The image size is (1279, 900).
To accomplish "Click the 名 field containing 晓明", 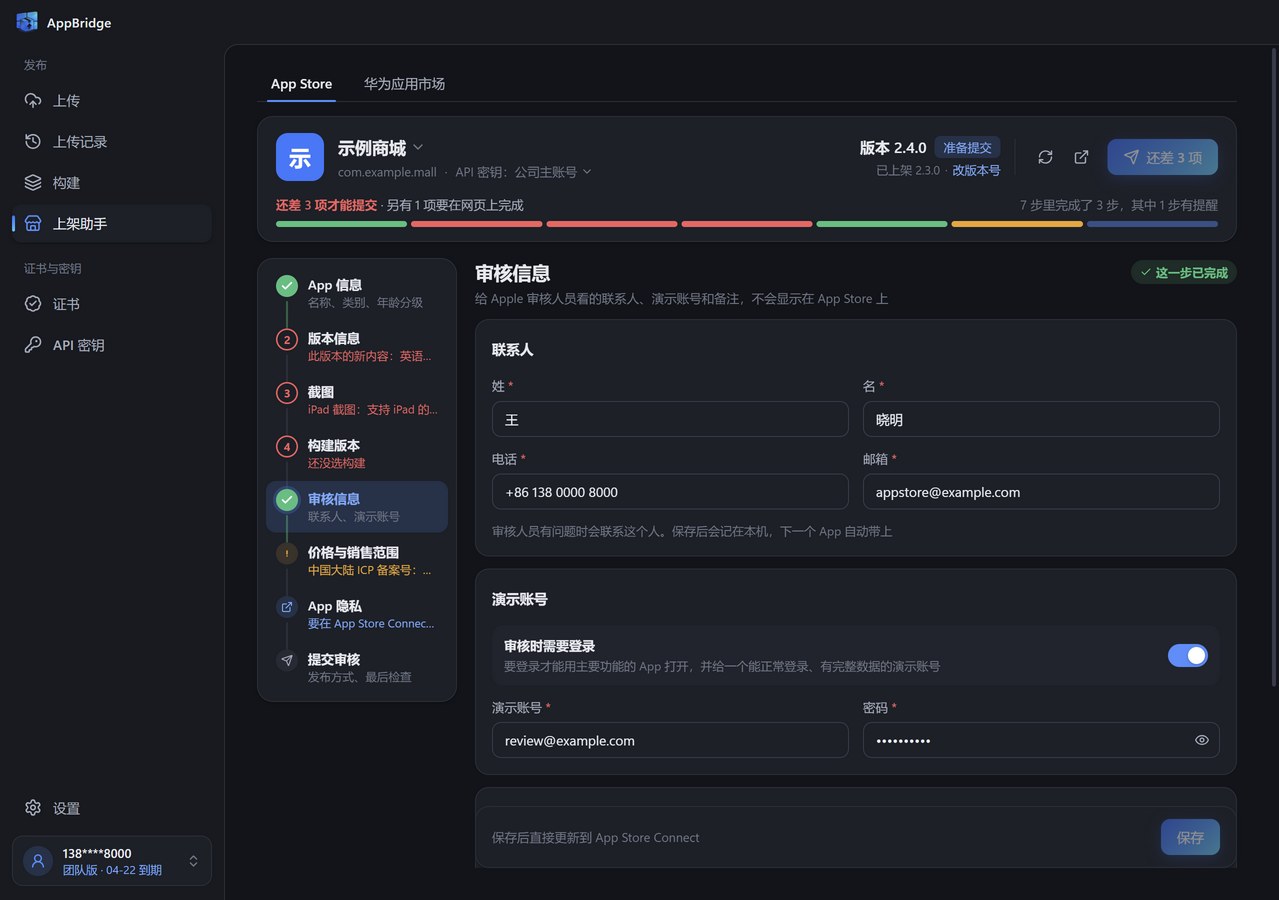I will pos(1041,419).
